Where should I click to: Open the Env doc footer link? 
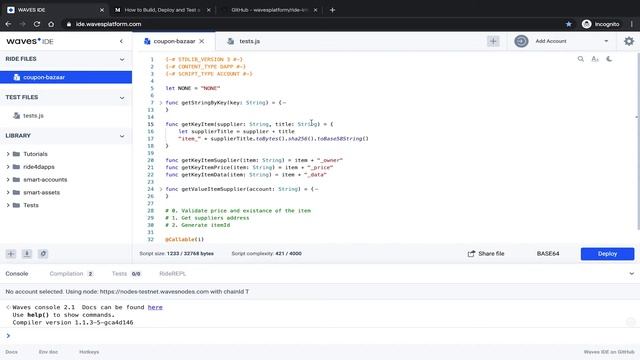coord(48,352)
